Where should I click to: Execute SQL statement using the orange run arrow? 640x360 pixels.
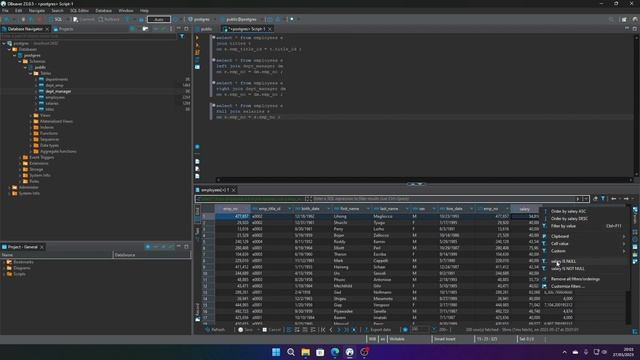pos(197,38)
